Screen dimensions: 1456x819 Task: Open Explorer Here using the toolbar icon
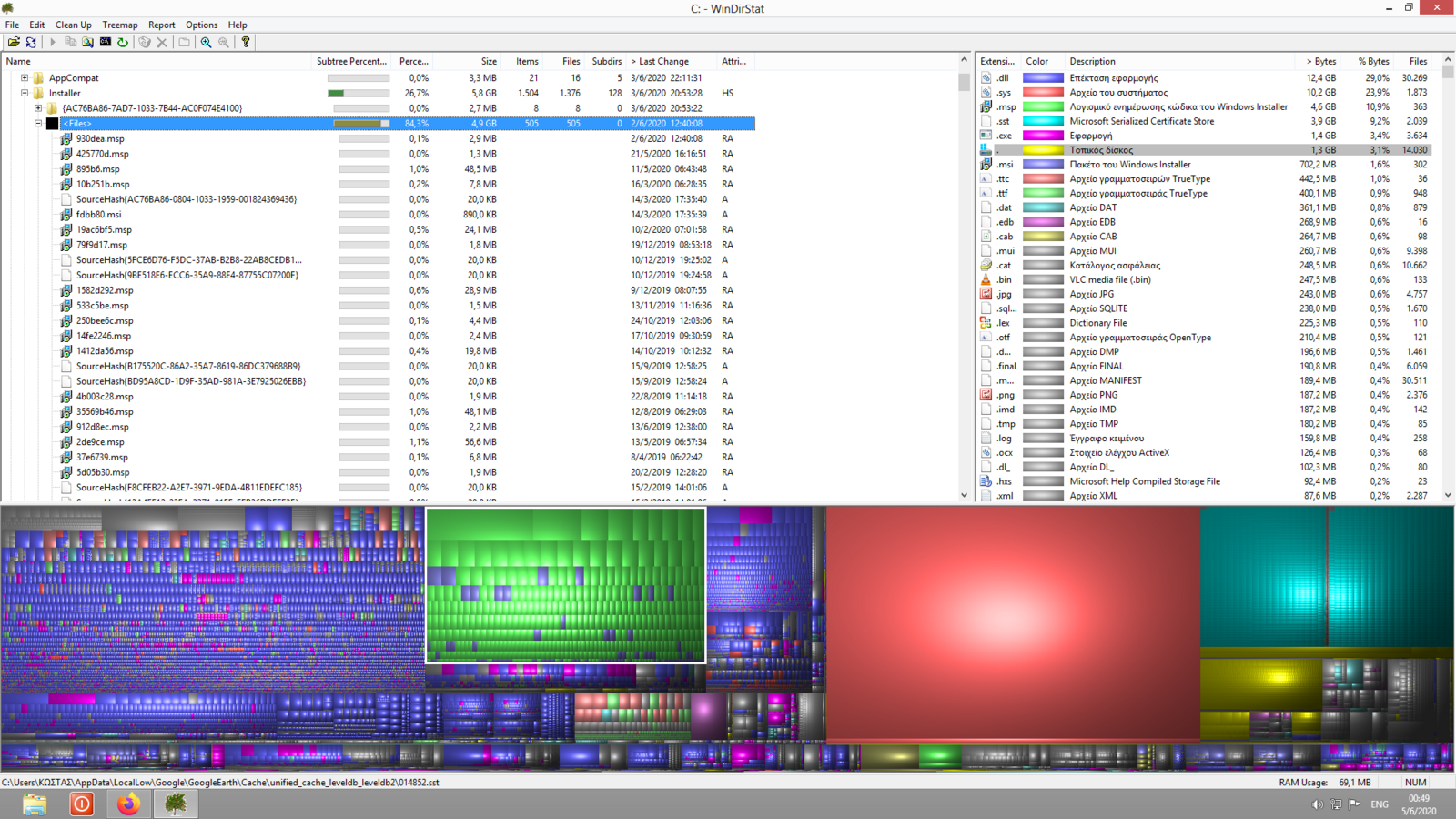pos(88,42)
